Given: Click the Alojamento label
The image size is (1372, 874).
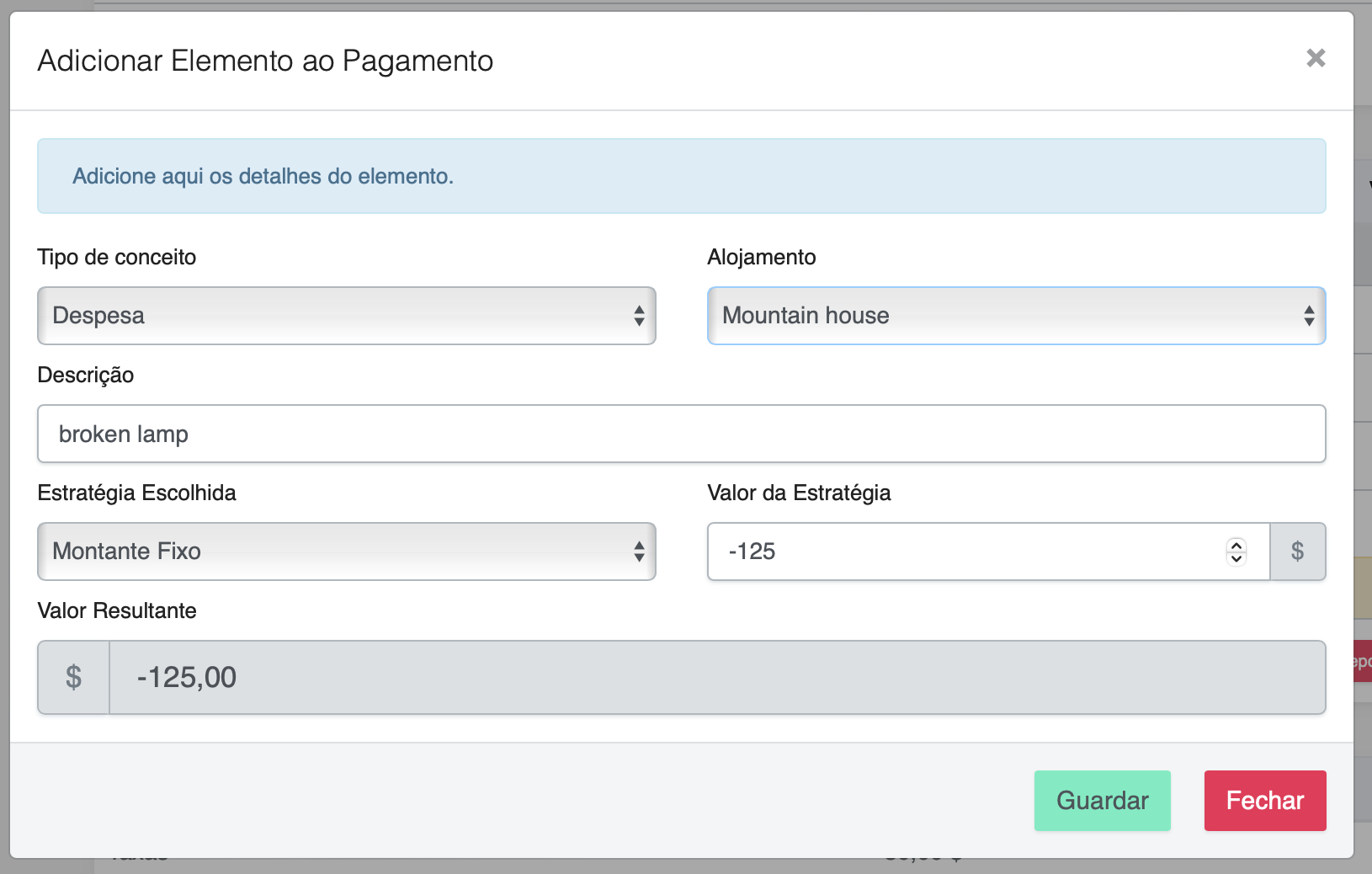Looking at the screenshot, I should [761, 257].
